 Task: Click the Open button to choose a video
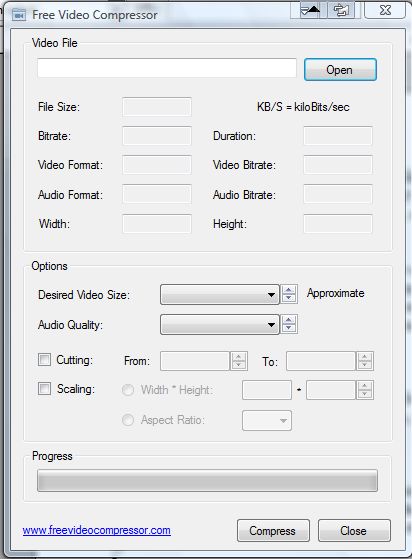[x=340, y=70]
